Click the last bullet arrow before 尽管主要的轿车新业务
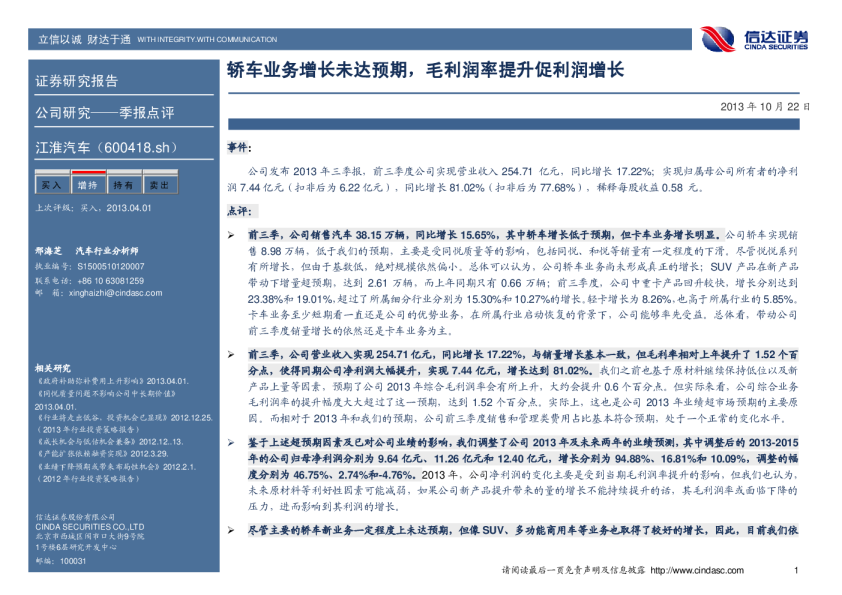This screenshot has width=842, height=595. click(x=231, y=527)
